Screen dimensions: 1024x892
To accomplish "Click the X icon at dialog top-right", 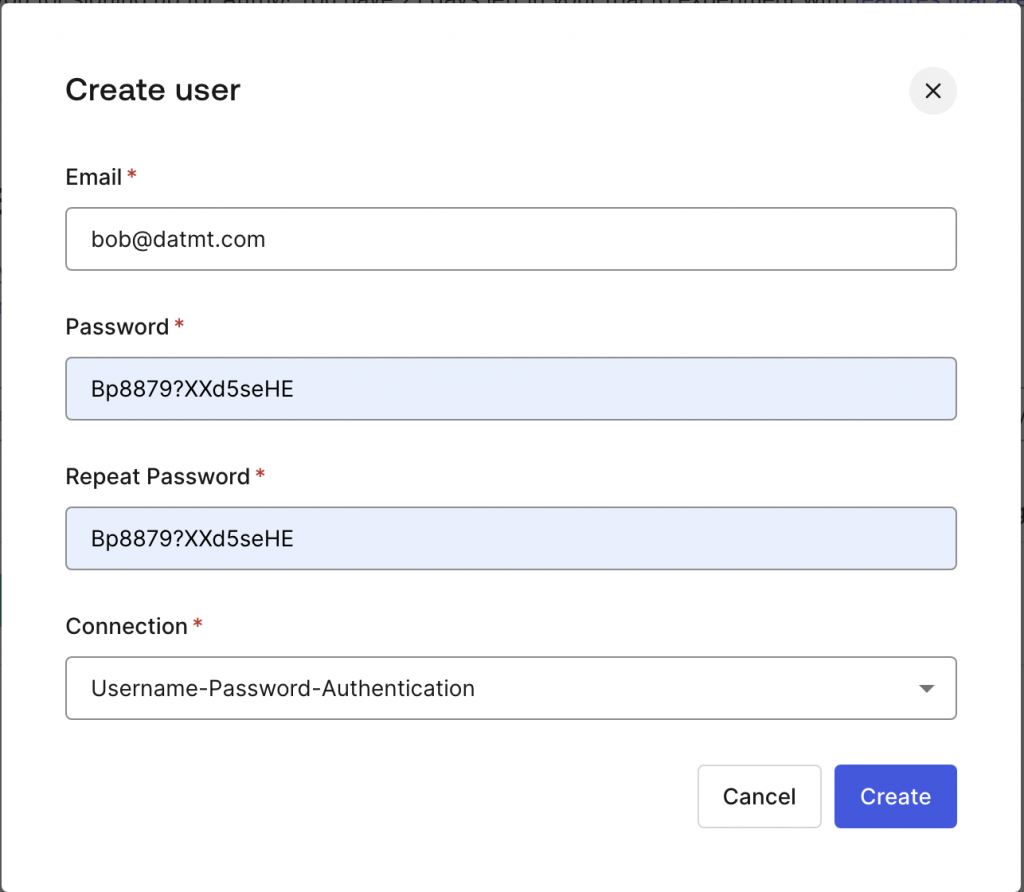I will [932, 91].
